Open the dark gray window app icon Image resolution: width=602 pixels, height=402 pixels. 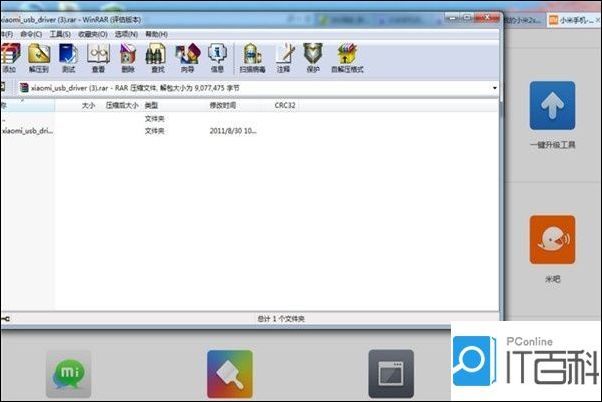pos(391,374)
